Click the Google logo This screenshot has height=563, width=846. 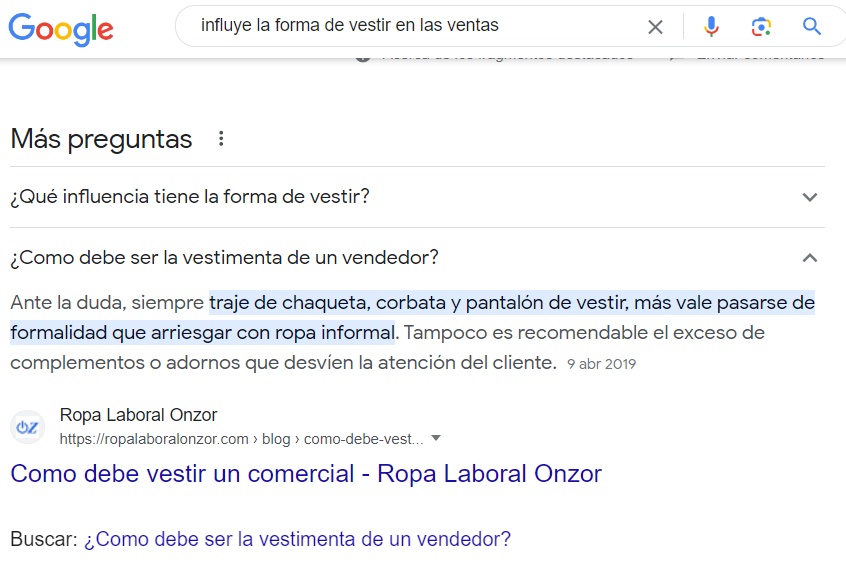pyautogui.click(x=61, y=29)
